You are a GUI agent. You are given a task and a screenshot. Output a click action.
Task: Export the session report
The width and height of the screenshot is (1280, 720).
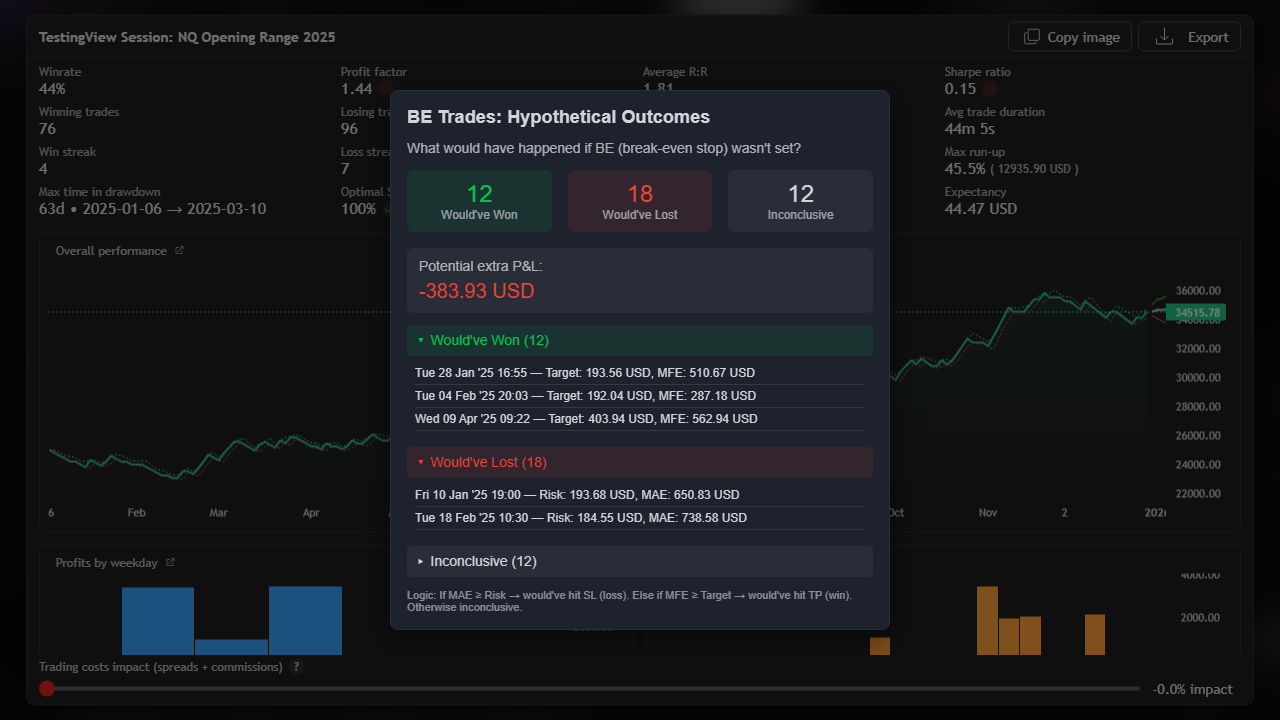click(x=1190, y=37)
